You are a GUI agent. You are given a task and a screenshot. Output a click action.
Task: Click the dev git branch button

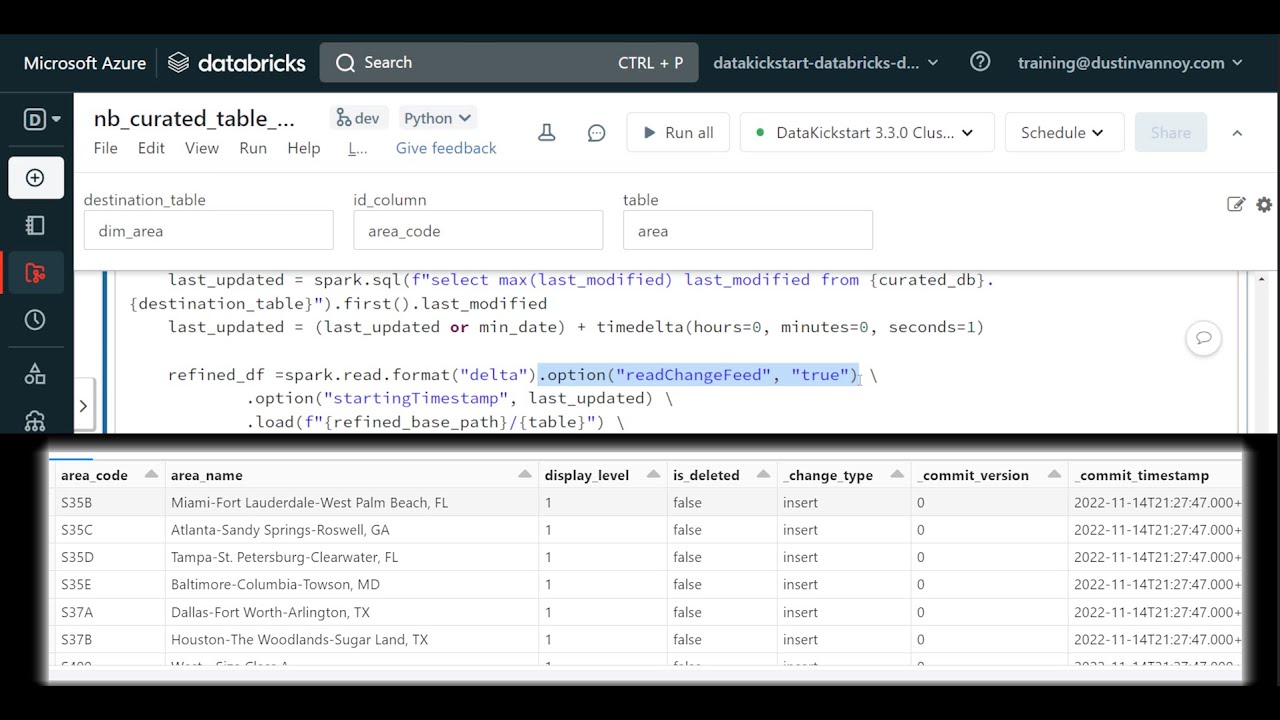click(x=357, y=118)
